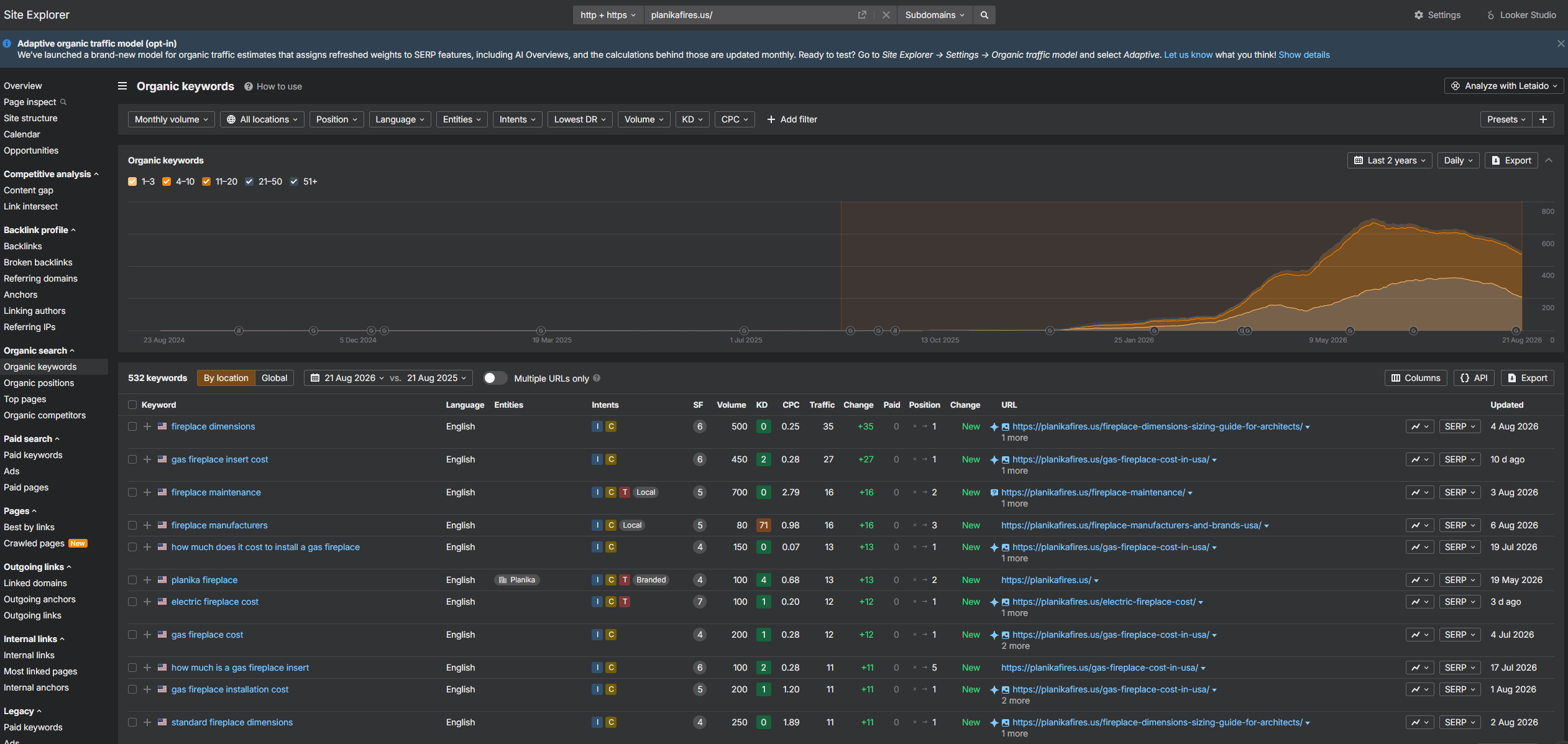Image resolution: width=1568 pixels, height=744 pixels.
Task: Export the chart data
Action: [x=1511, y=160]
